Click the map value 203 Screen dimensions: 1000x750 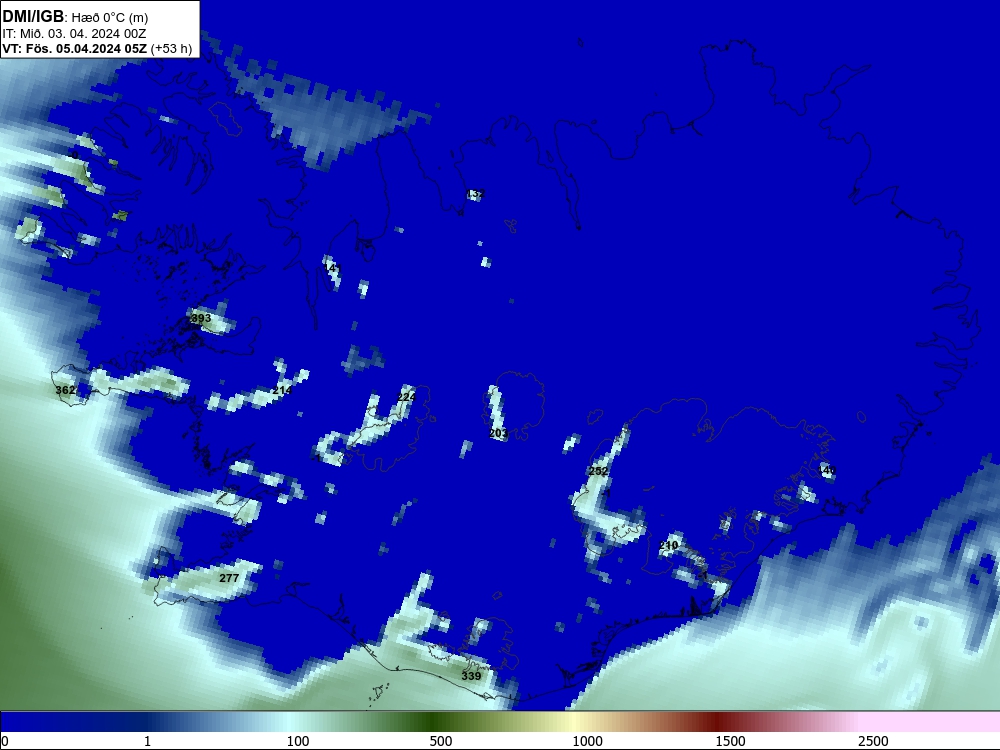click(x=498, y=434)
